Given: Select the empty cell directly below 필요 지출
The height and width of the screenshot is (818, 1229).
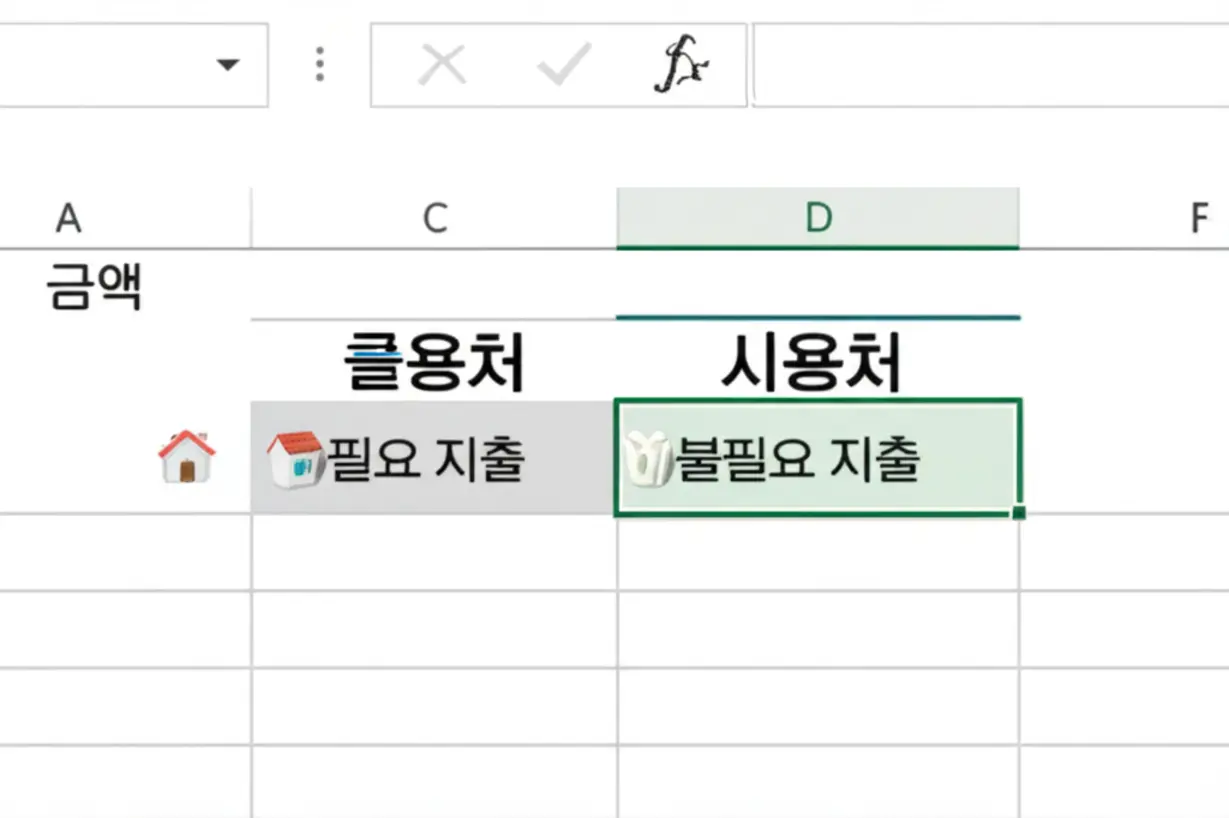Looking at the screenshot, I should point(434,553).
